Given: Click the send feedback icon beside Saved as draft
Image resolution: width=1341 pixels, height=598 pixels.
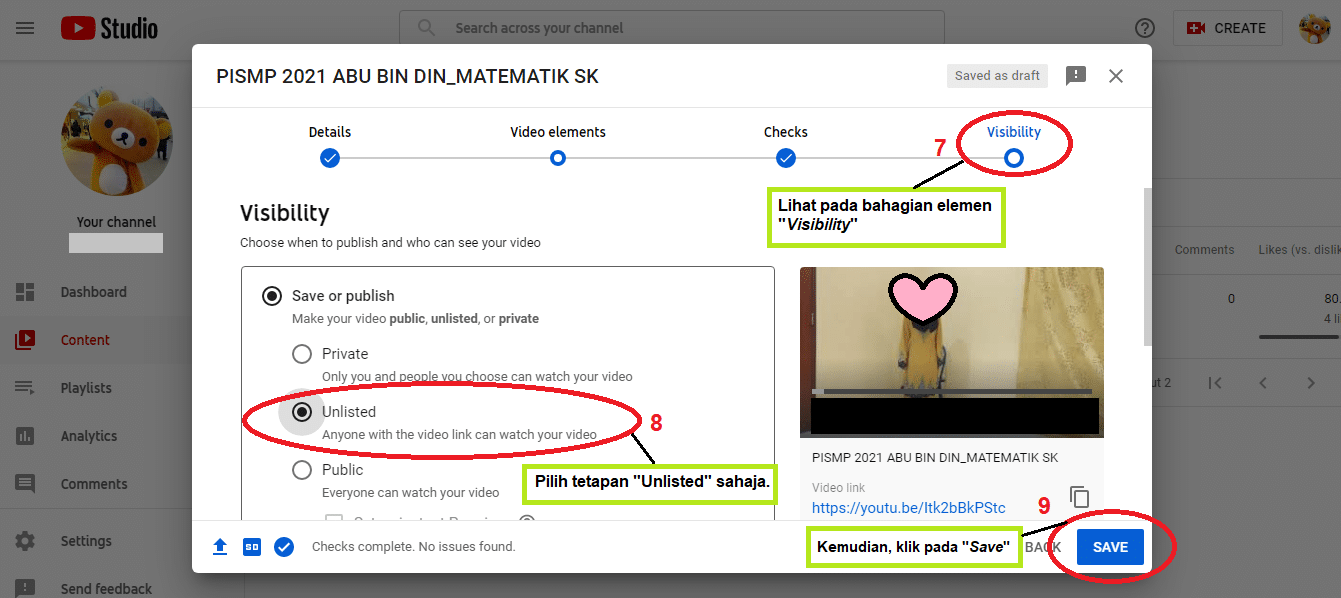Looking at the screenshot, I should pos(1076,76).
